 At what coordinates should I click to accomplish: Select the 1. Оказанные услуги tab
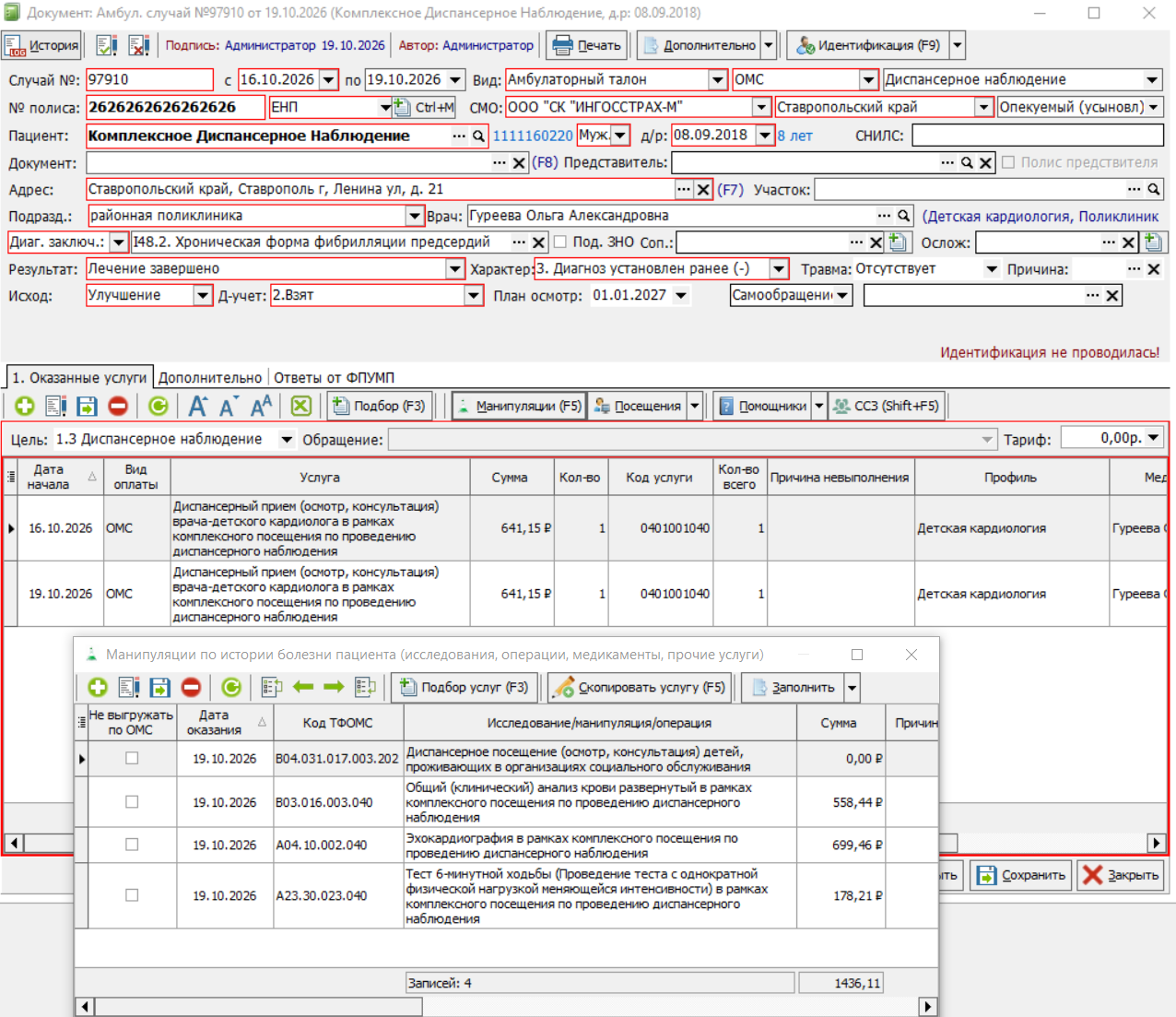click(79, 378)
